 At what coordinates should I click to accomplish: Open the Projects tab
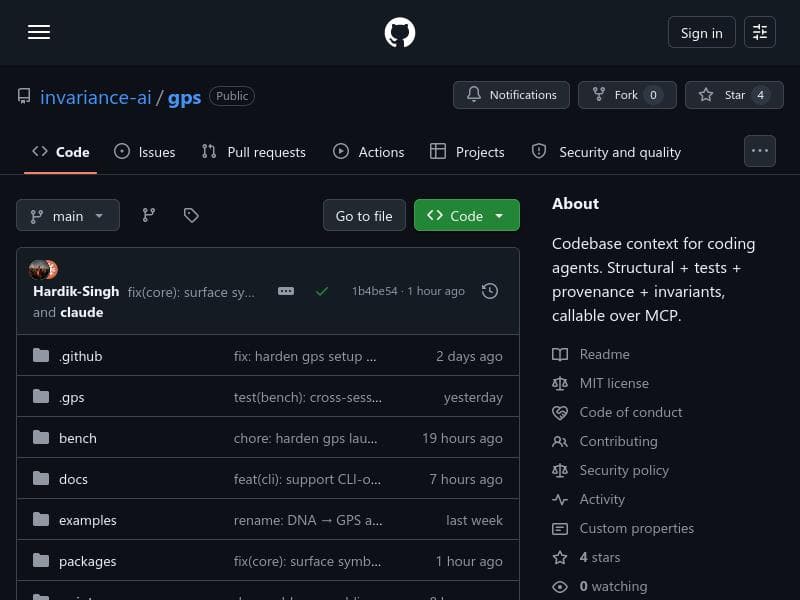pos(467,152)
